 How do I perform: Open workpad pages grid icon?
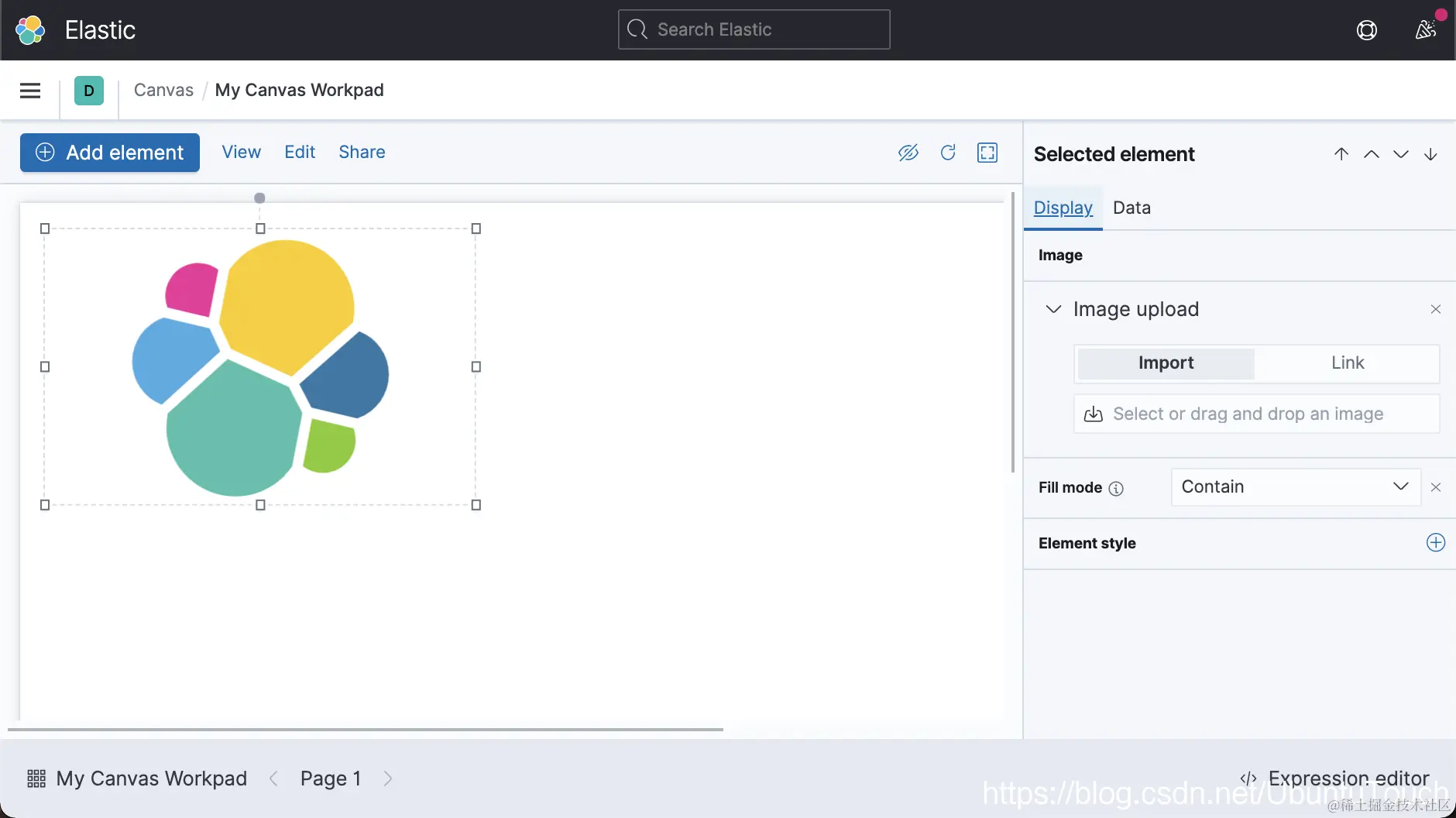pos(36,778)
